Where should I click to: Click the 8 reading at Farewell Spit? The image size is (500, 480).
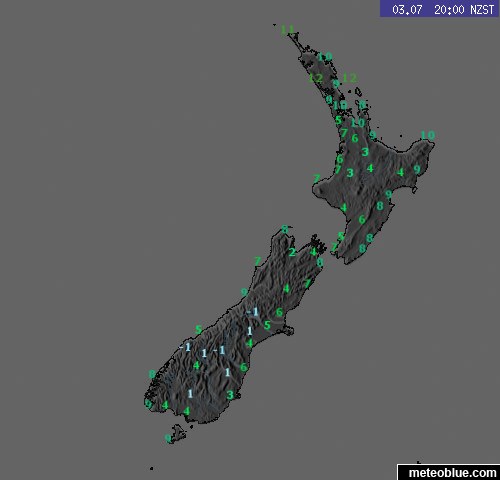[x=285, y=229]
